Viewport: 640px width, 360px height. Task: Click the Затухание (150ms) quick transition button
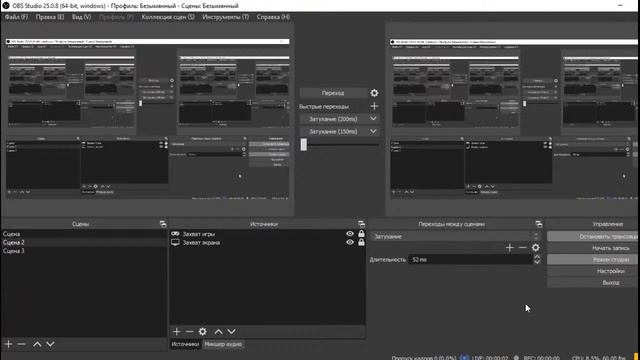click(x=333, y=131)
